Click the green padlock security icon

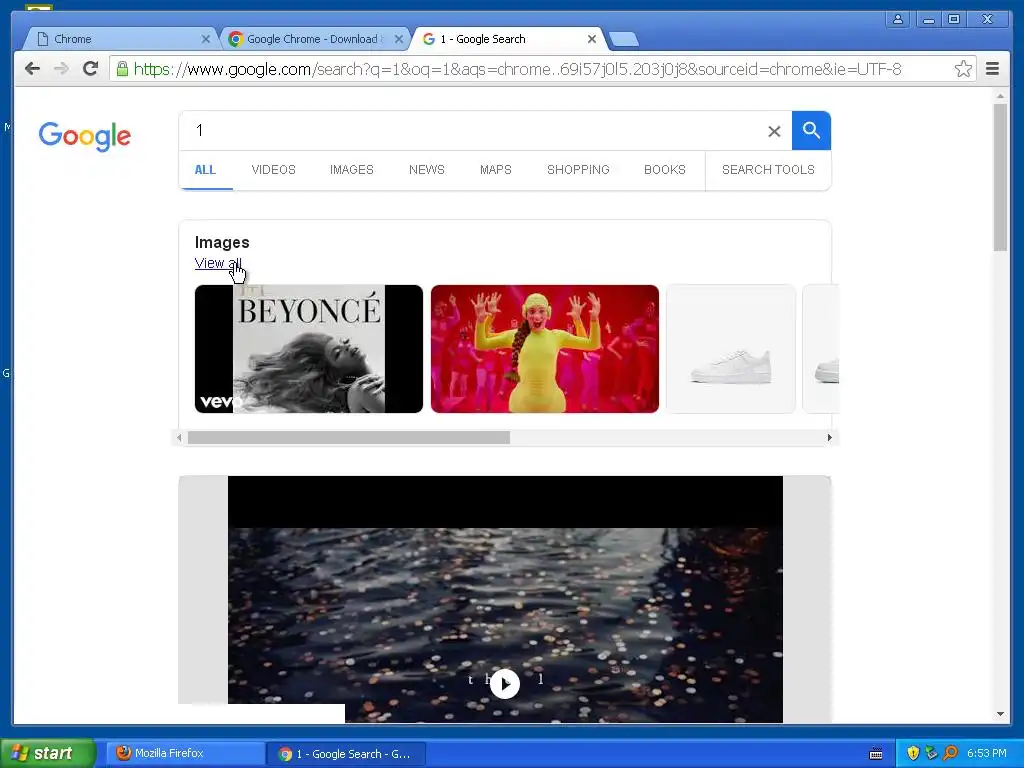121,69
